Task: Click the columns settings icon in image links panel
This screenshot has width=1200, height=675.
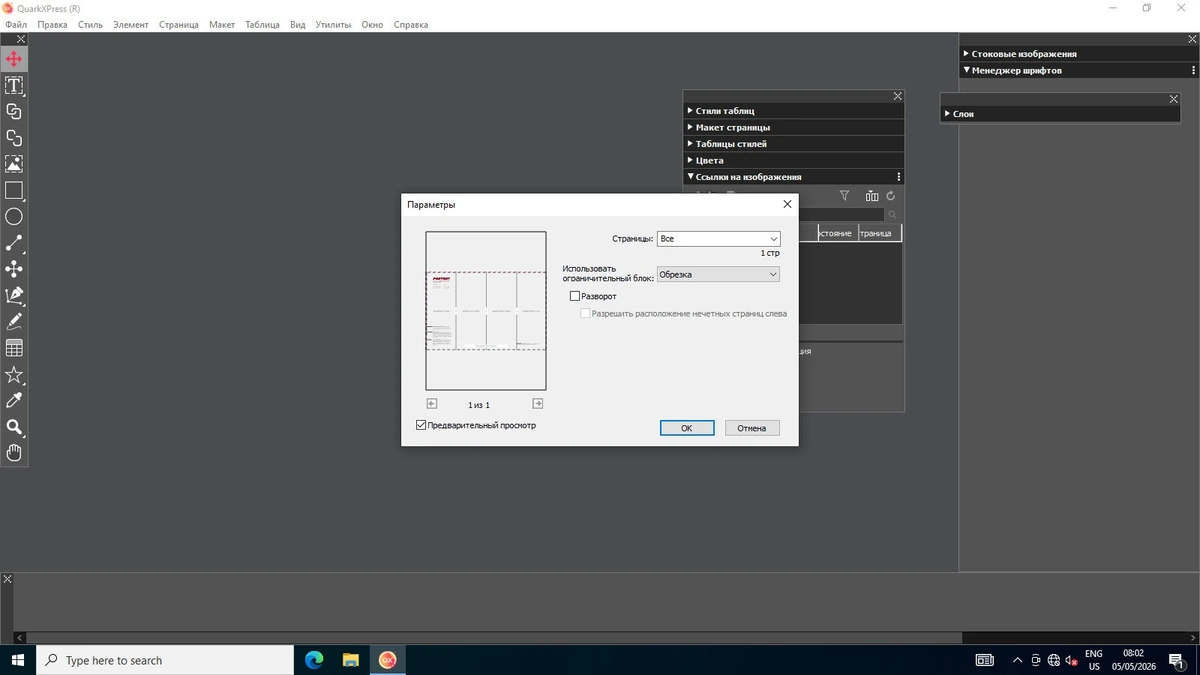Action: (872, 196)
